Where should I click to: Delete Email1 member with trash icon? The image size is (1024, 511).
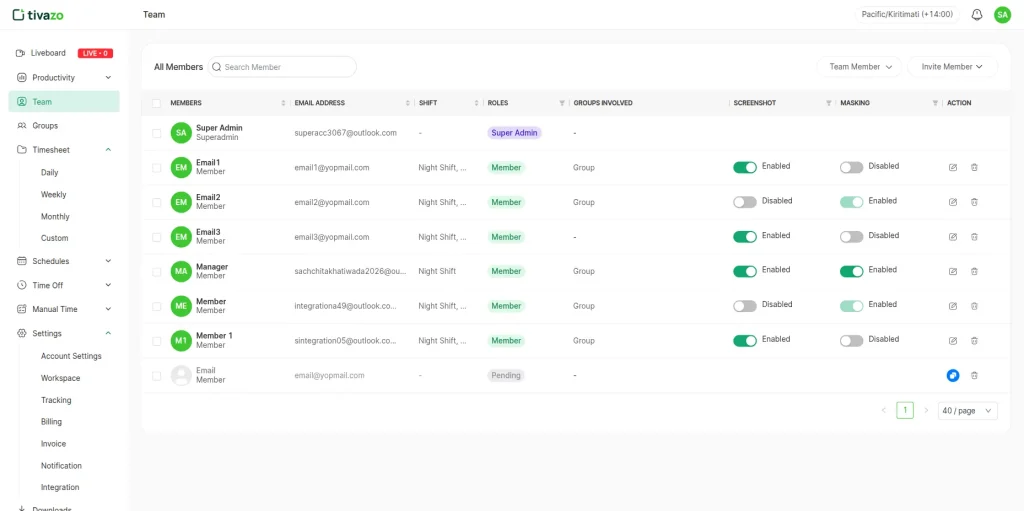pyautogui.click(x=974, y=167)
